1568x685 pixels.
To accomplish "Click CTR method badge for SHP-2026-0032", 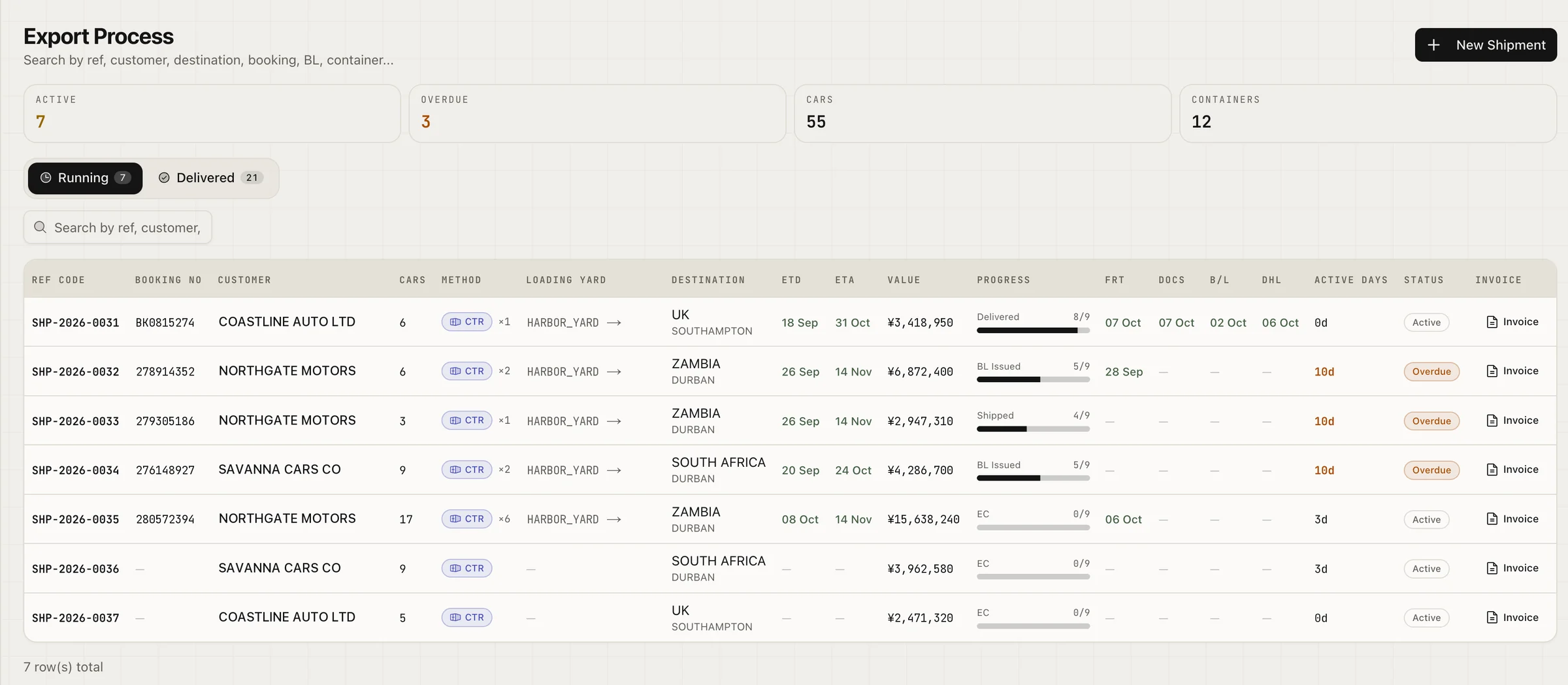I will click(466, 371).
